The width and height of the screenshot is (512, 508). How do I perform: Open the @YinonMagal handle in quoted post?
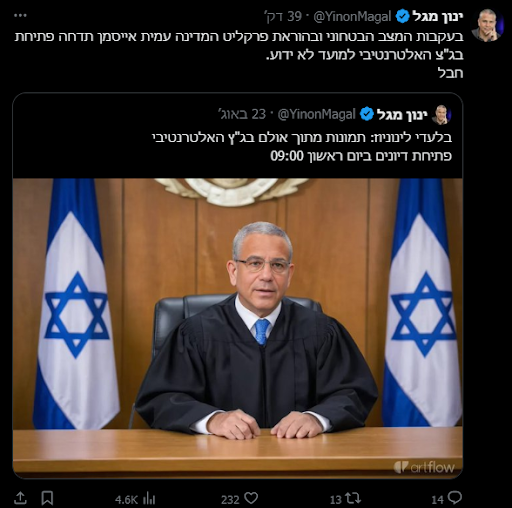316,114
